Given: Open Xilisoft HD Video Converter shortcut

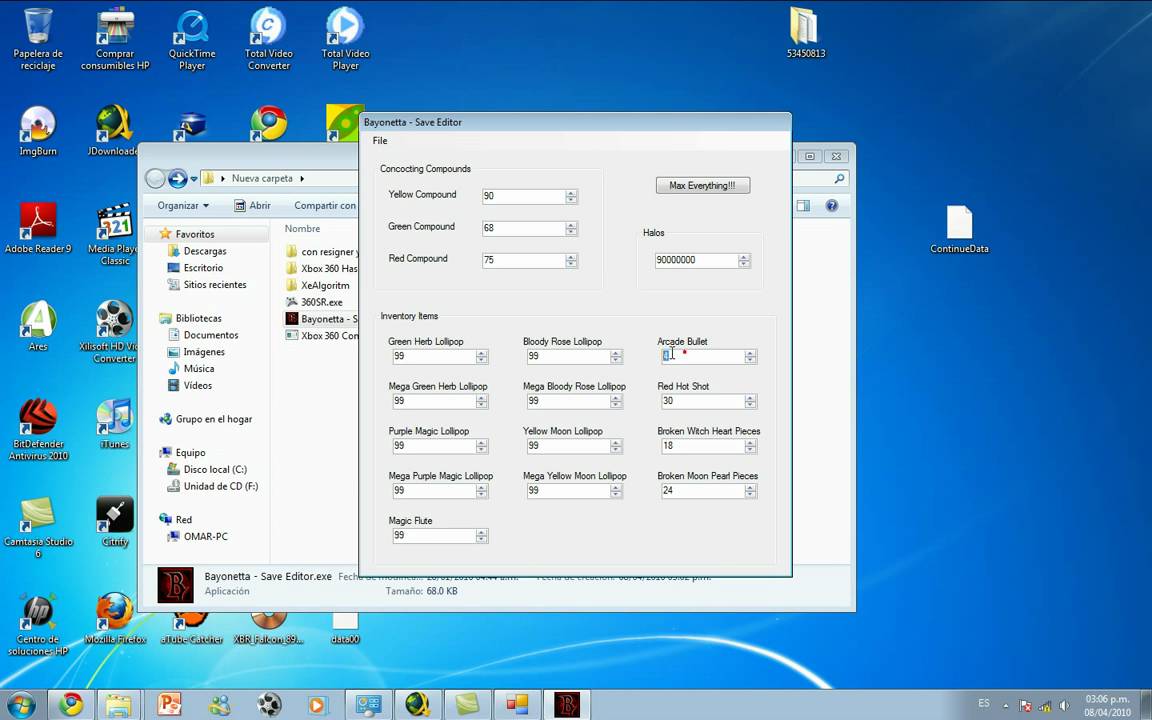Looking at the screenshot, I should tap(115, 332).
